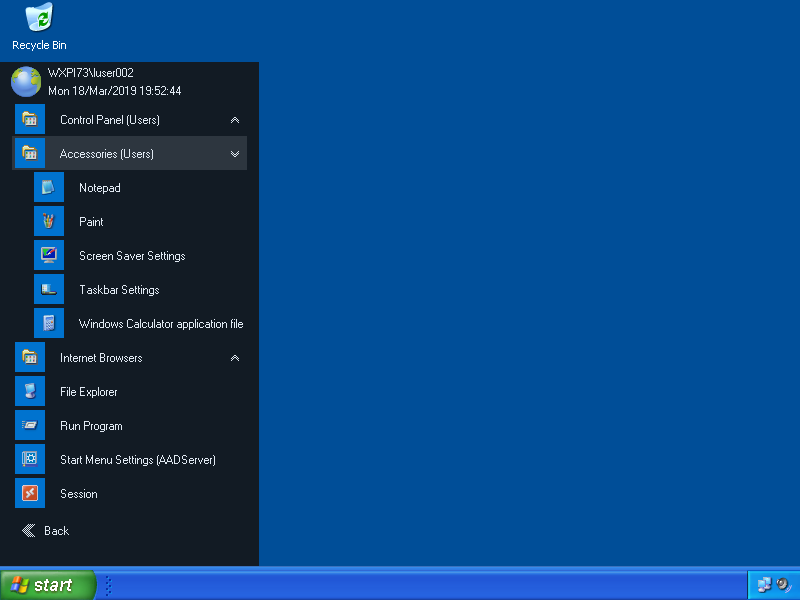The width and height of the screenshot is (800, 600).
Task: Choose Windows Calculator application file entry
Action: (161, 324)
